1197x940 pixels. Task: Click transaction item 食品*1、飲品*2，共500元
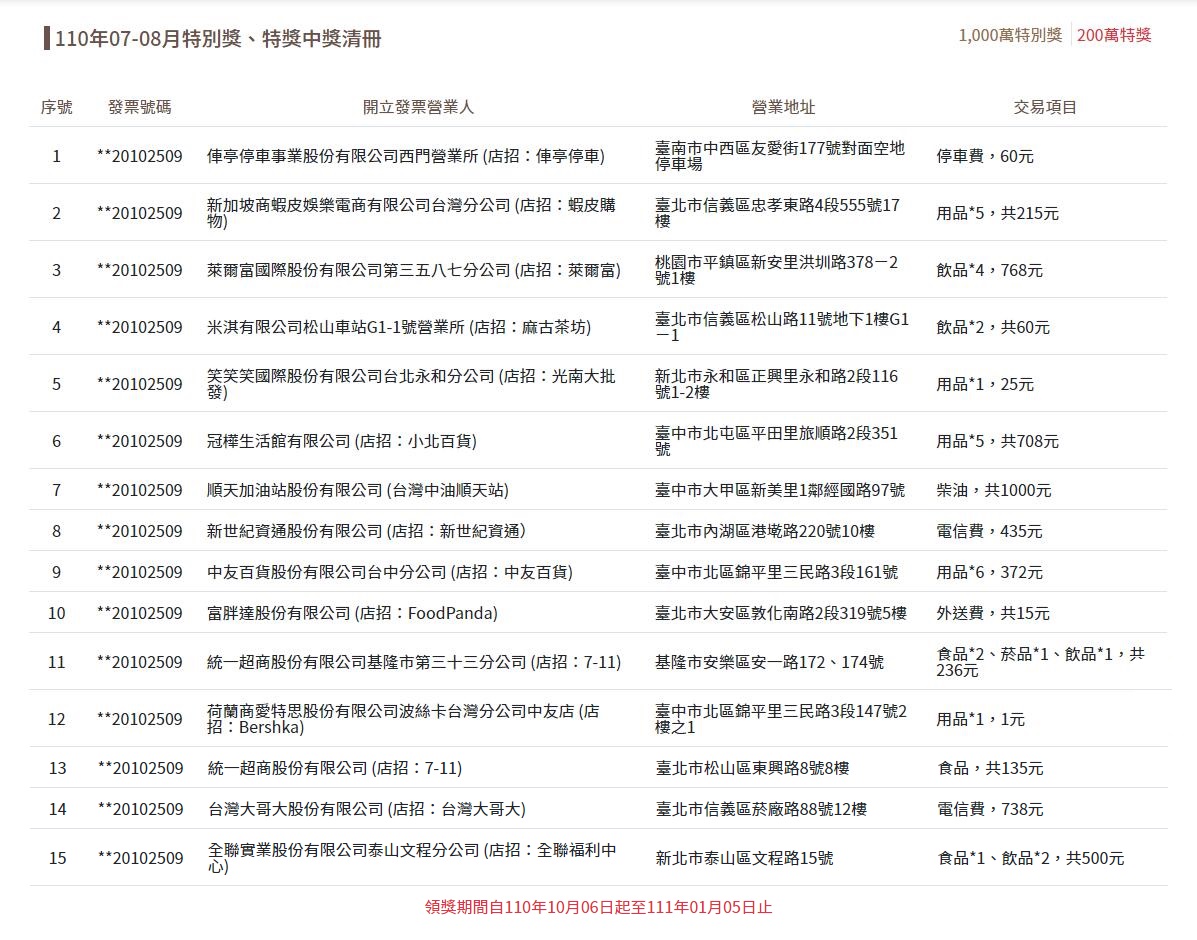click(1031, 858)
